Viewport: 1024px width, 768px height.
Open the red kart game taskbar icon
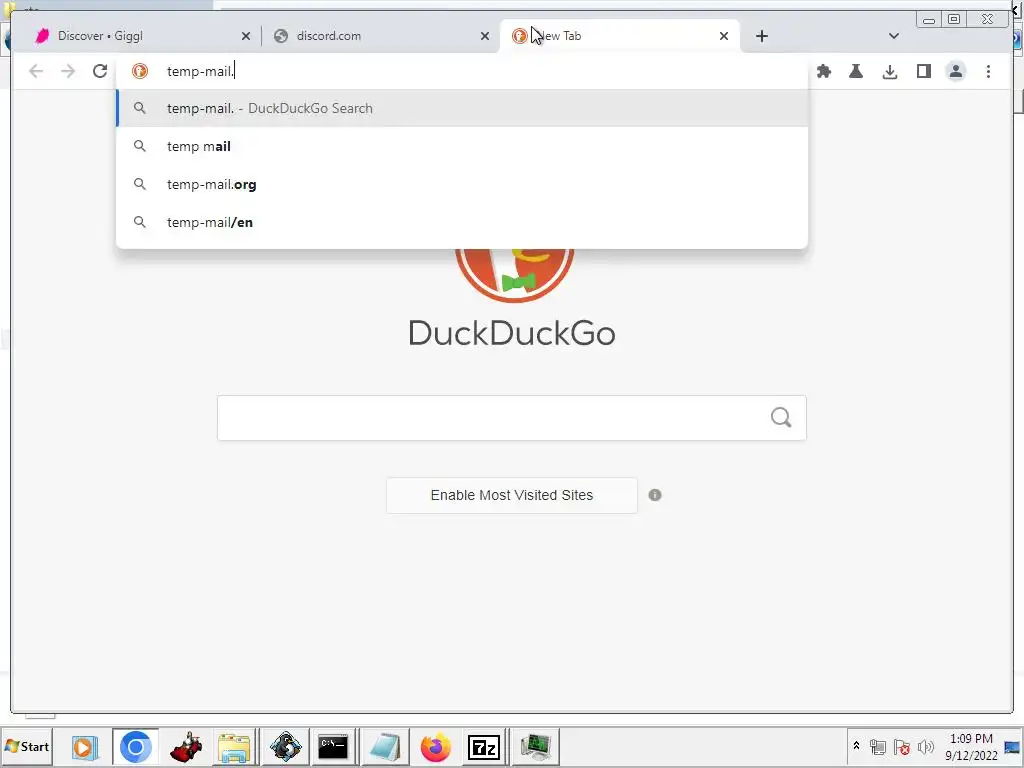(x=186, y=746)
